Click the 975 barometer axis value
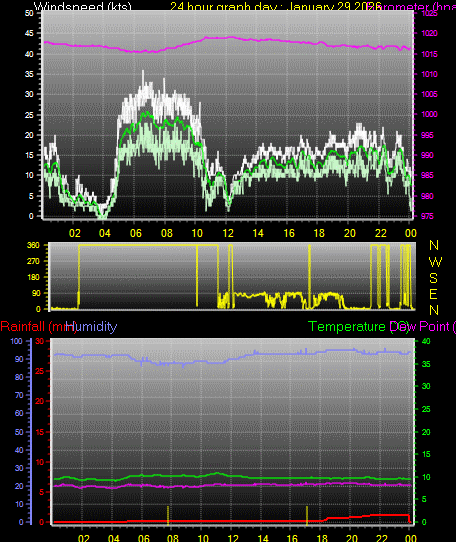 (427, 216)
